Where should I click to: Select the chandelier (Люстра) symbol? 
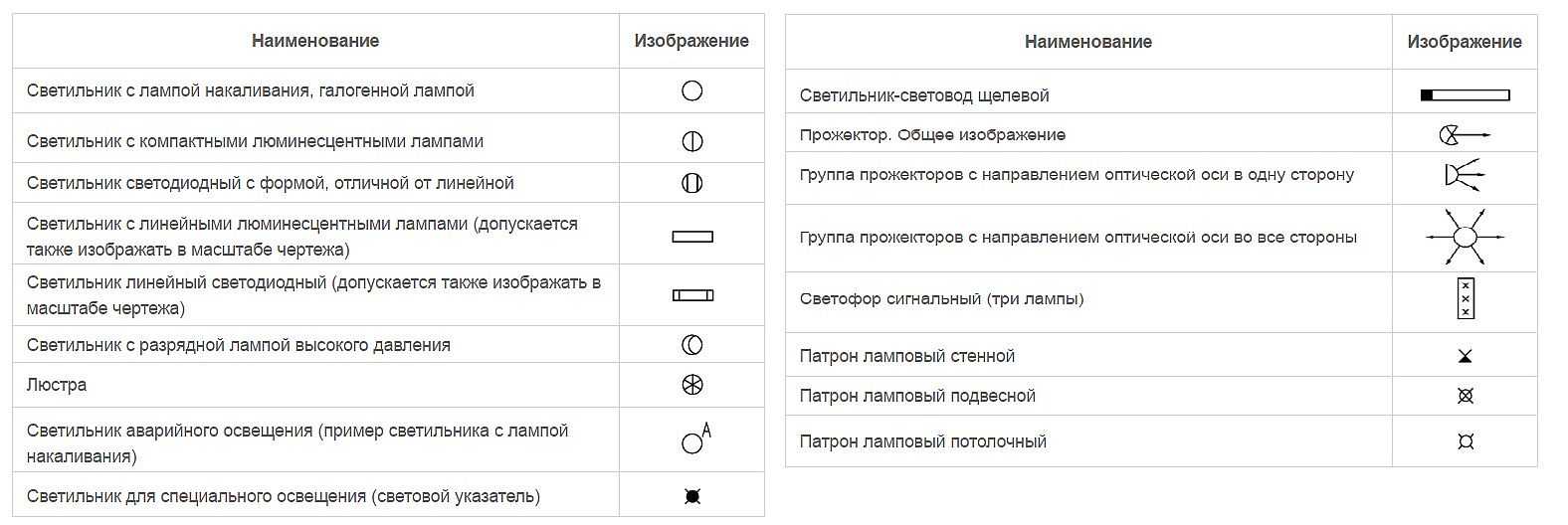(692, 385)
